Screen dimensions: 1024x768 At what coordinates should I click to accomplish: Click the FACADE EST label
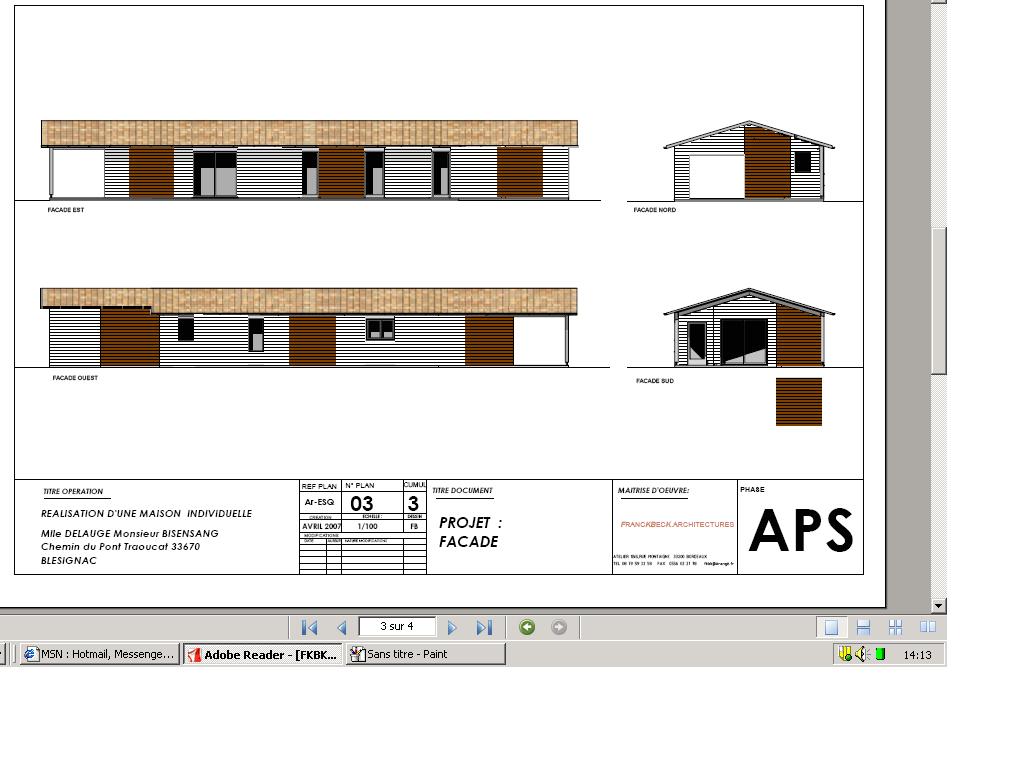point(65,210)
